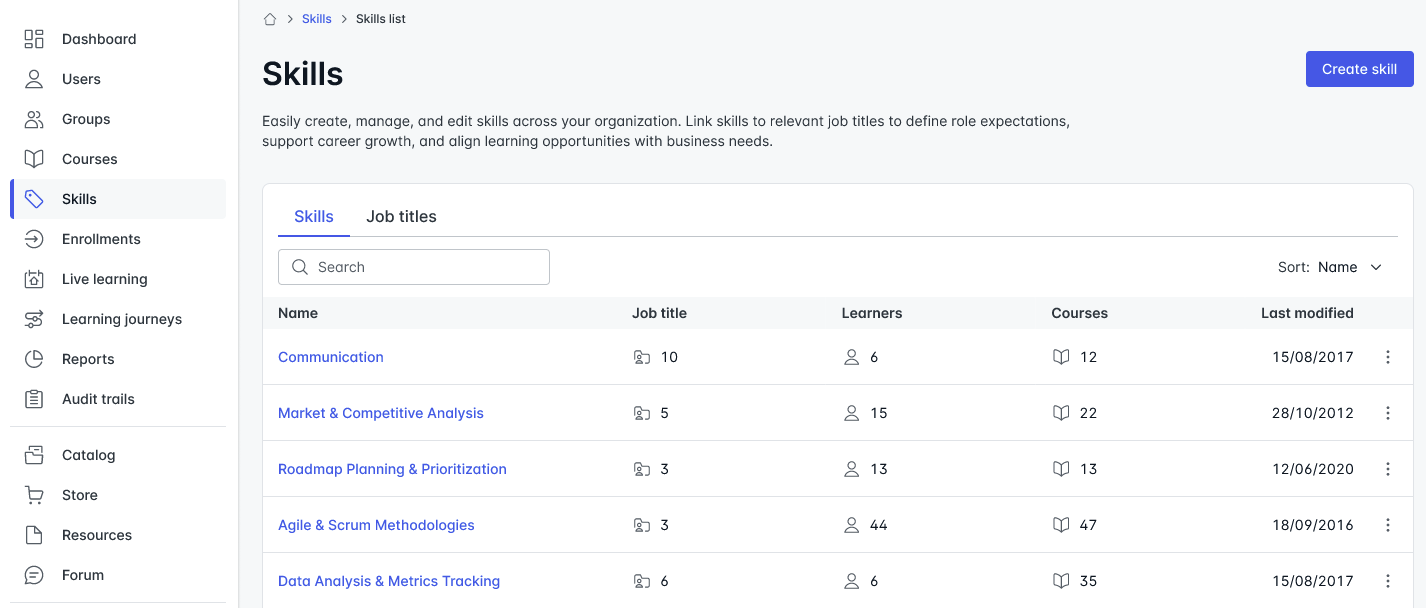Click the Reports pie chart icon
This screenshot has height=608, width=1426.
(x=34, y=359)
